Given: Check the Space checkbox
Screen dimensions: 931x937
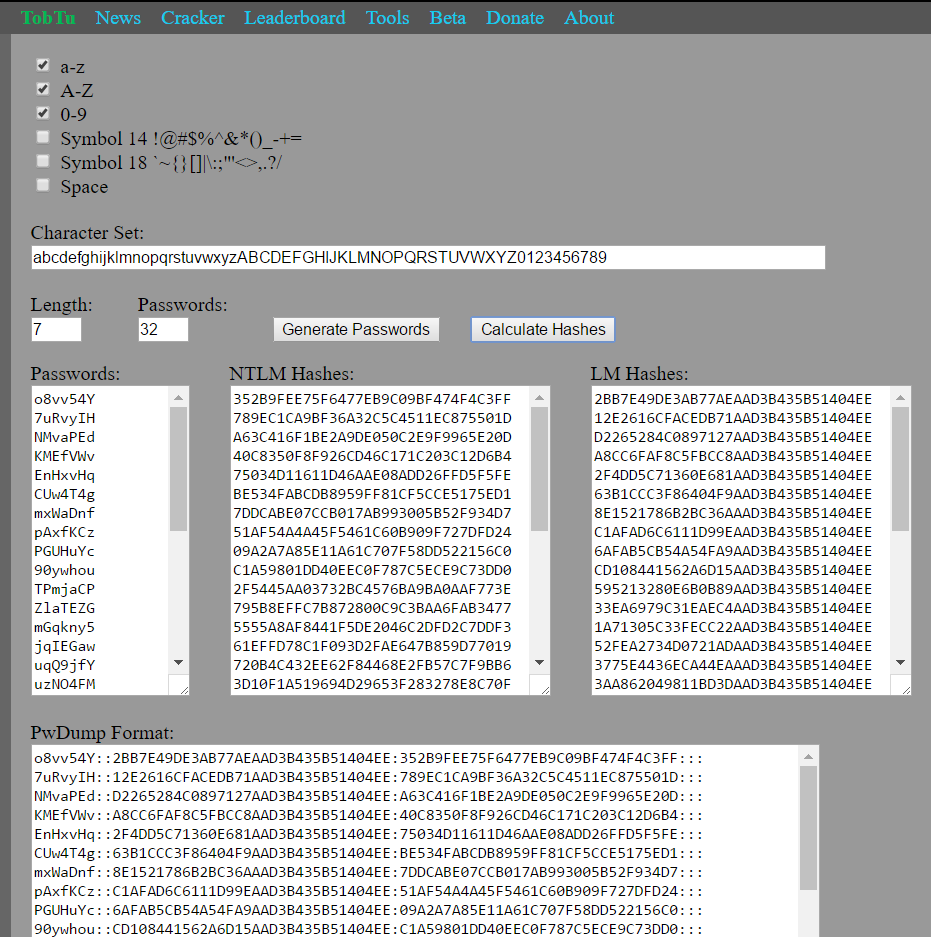Looking at the screenshot, I should click(x=42, y=184).
